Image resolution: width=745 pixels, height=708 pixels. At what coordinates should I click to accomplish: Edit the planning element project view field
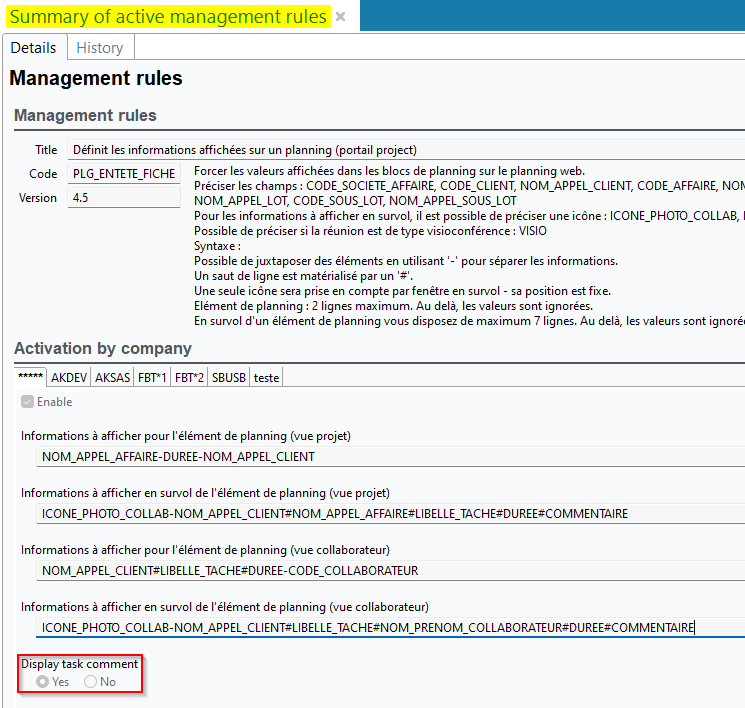(x=390, y=457)
